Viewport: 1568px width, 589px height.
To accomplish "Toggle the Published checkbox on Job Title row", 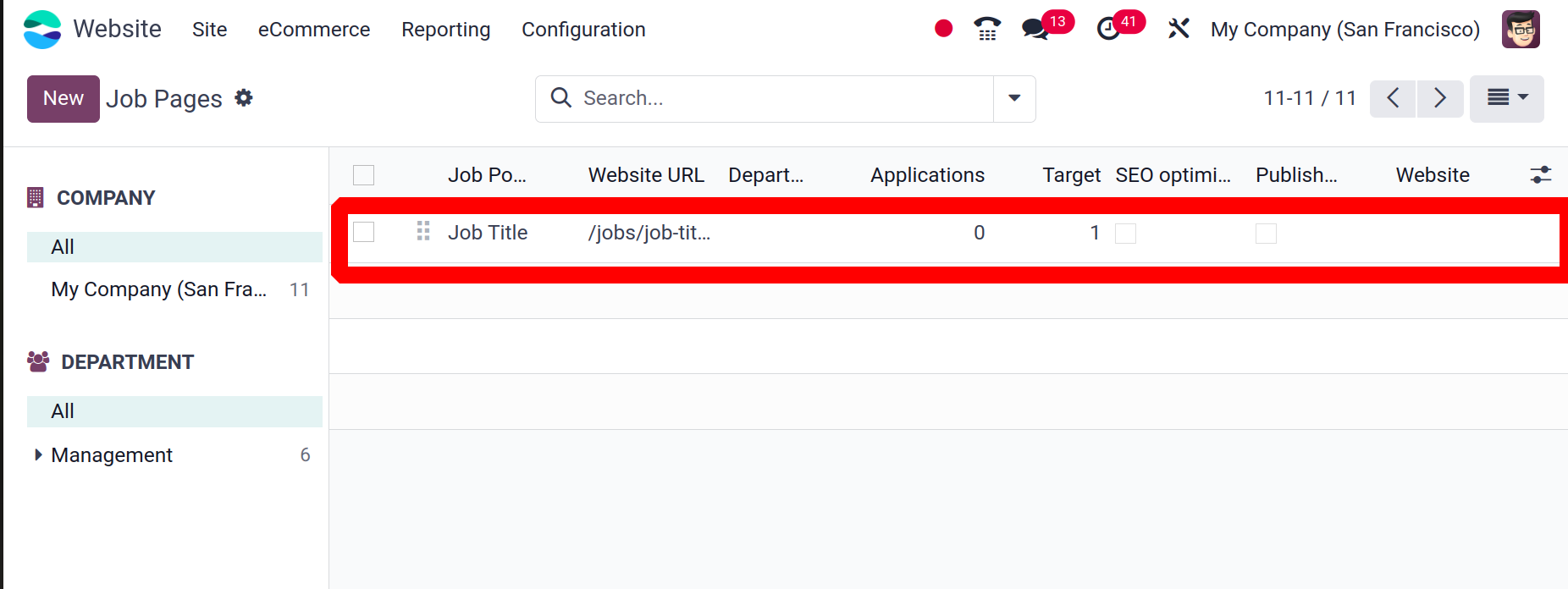I will tap(1266, 233).
